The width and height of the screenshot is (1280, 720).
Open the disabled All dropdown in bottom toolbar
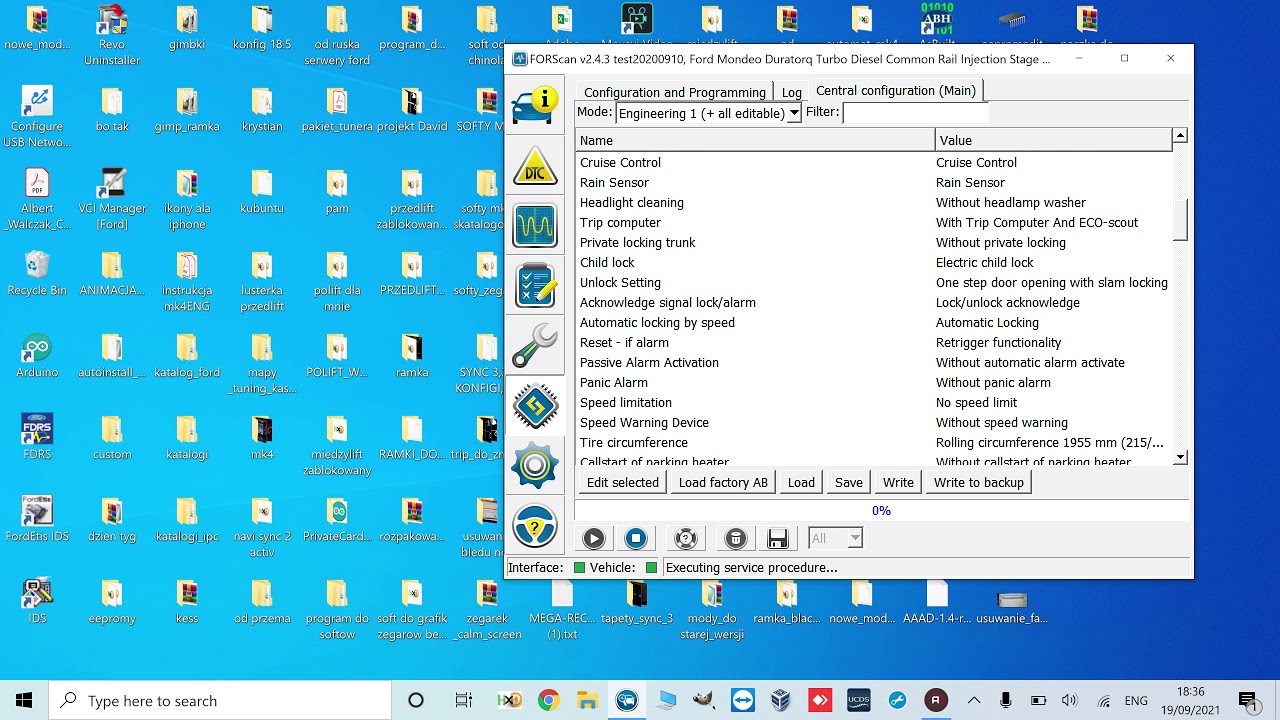[835, 539]
